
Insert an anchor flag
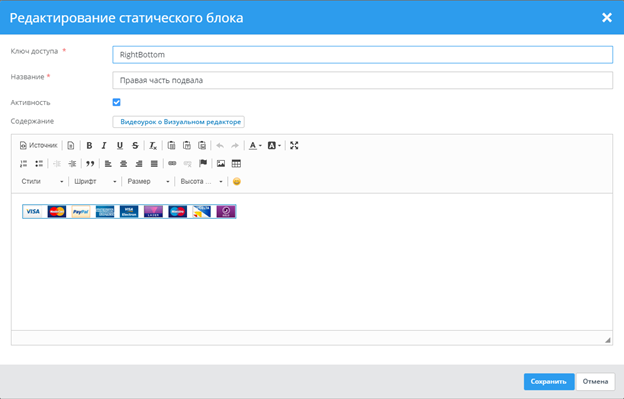tap(203, 163)
